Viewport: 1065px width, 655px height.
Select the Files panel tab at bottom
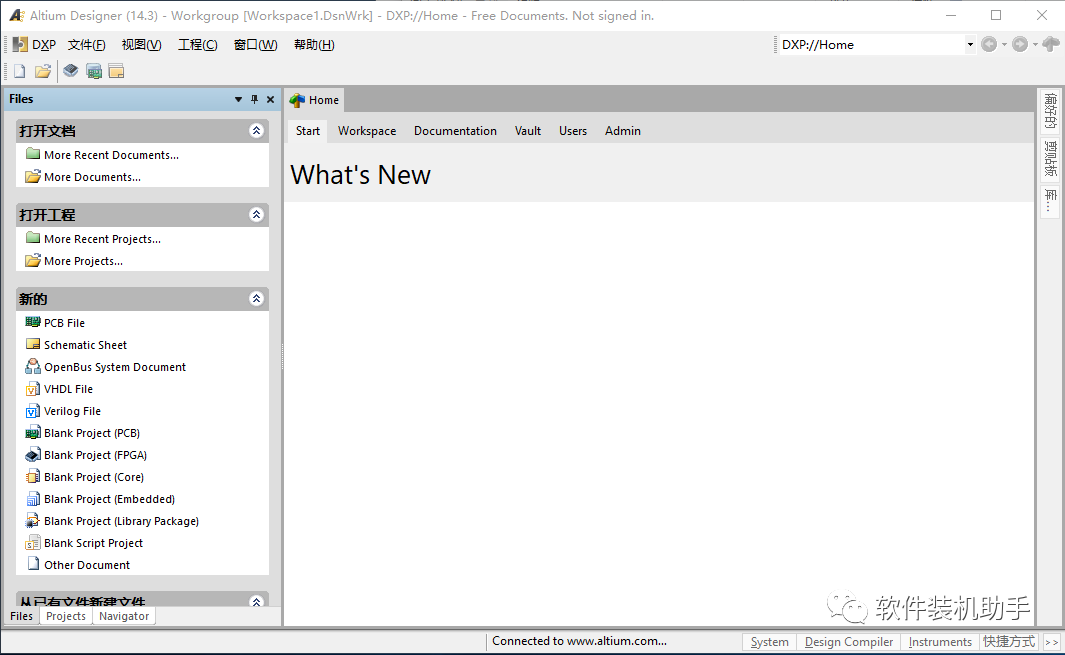coord(21,616)
